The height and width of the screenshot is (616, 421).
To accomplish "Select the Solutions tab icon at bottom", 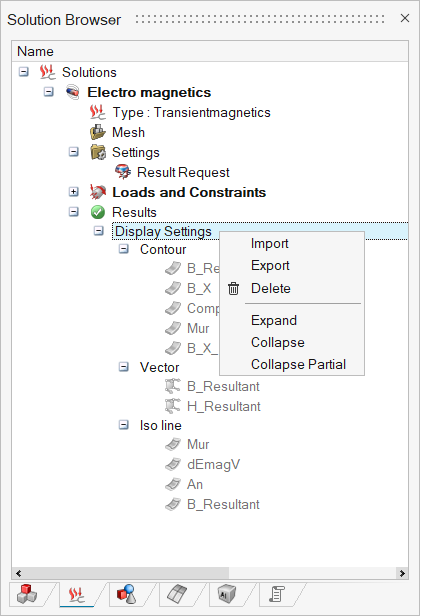I will pyautogui.click(x=77, y=594).
